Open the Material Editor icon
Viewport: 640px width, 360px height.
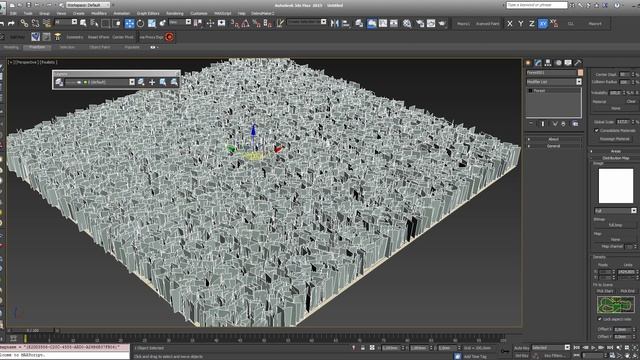tap(407, 23)
